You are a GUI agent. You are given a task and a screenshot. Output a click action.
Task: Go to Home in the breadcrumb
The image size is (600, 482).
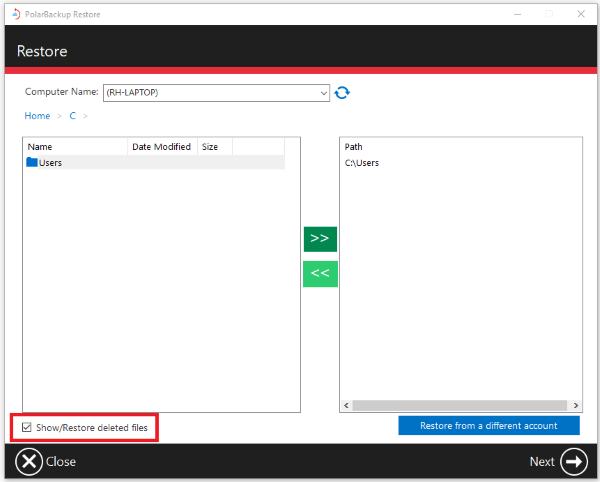[37, 116]
